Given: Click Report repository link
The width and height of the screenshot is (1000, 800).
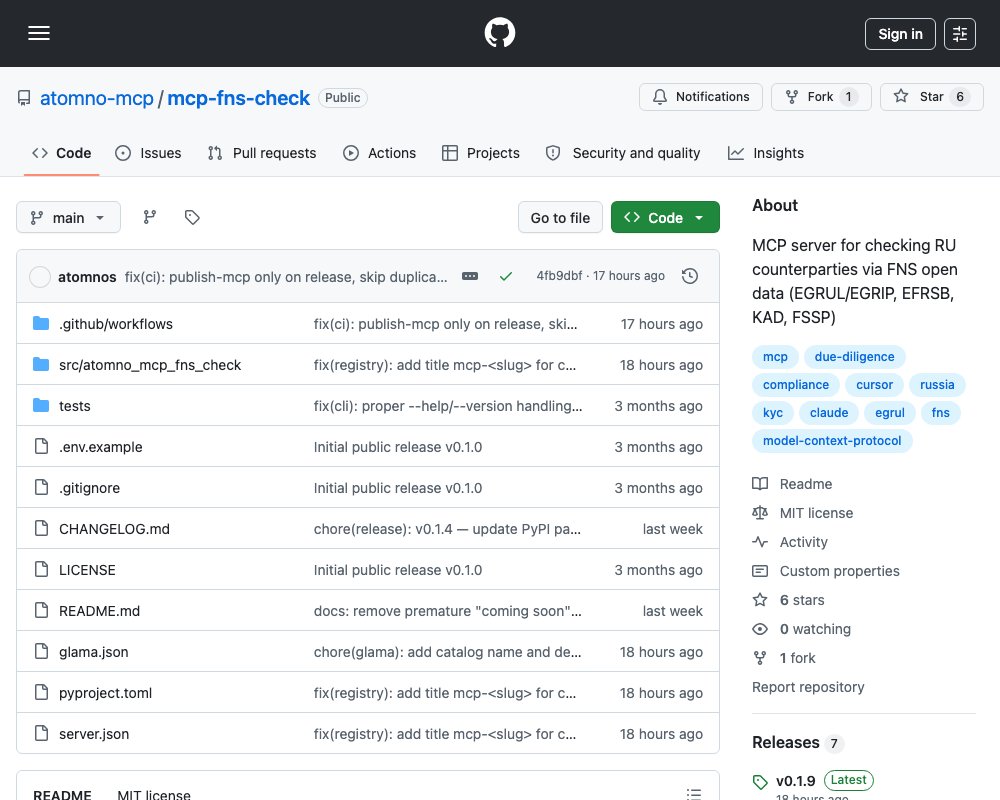Looking at the screenshot, I should (808, 687).
